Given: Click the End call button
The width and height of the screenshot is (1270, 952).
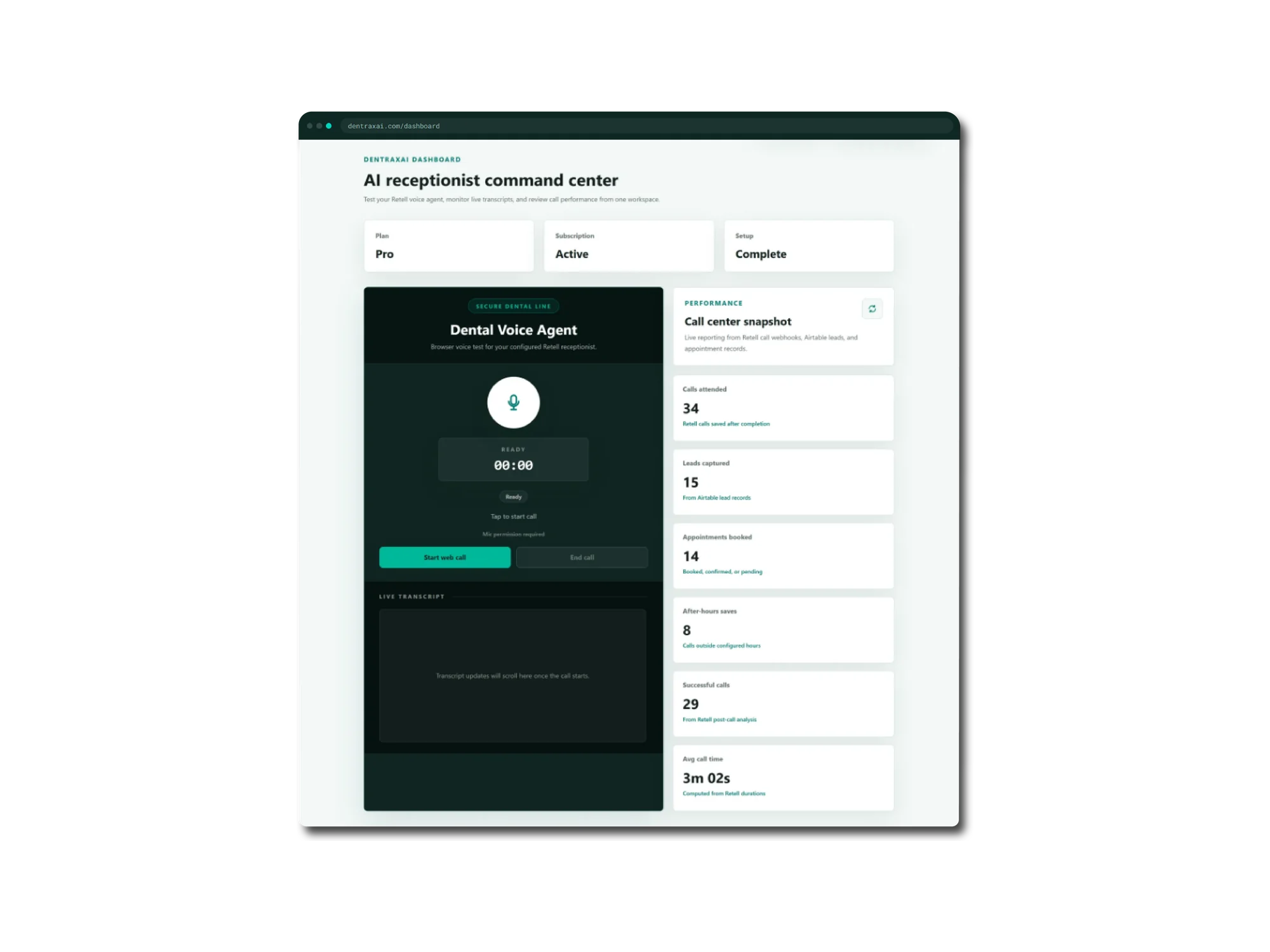Looking at the screenshot, I should click(x=582, y=557).
